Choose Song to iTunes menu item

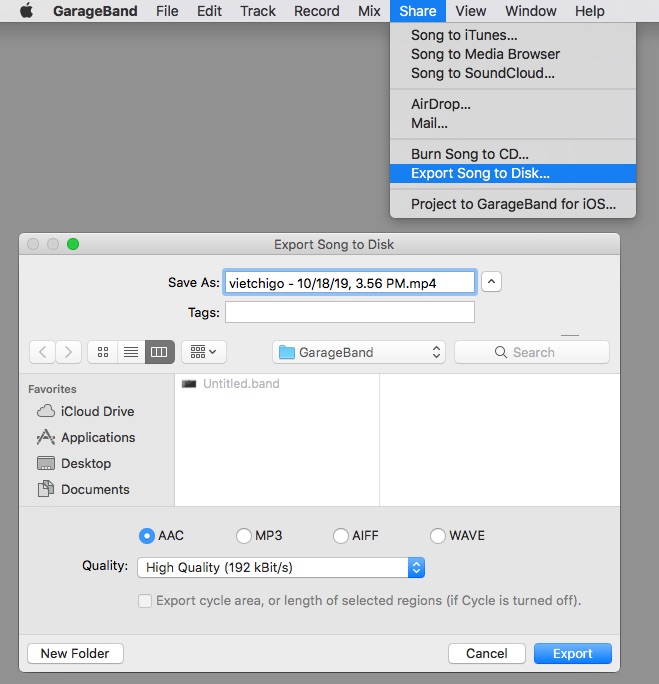coord(464,35)
